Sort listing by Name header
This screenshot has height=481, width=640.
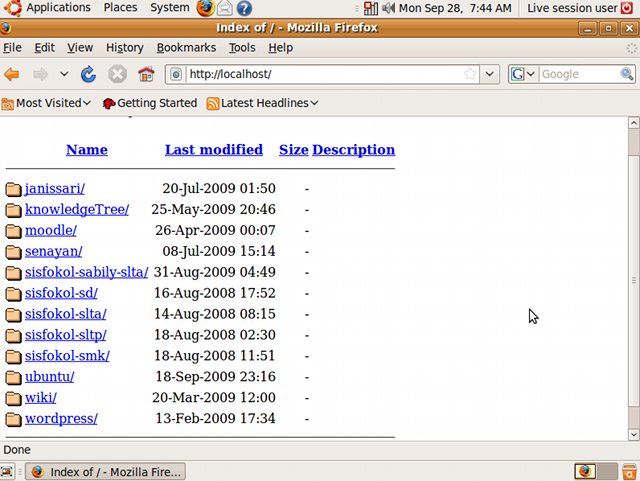tap(87, 150)
